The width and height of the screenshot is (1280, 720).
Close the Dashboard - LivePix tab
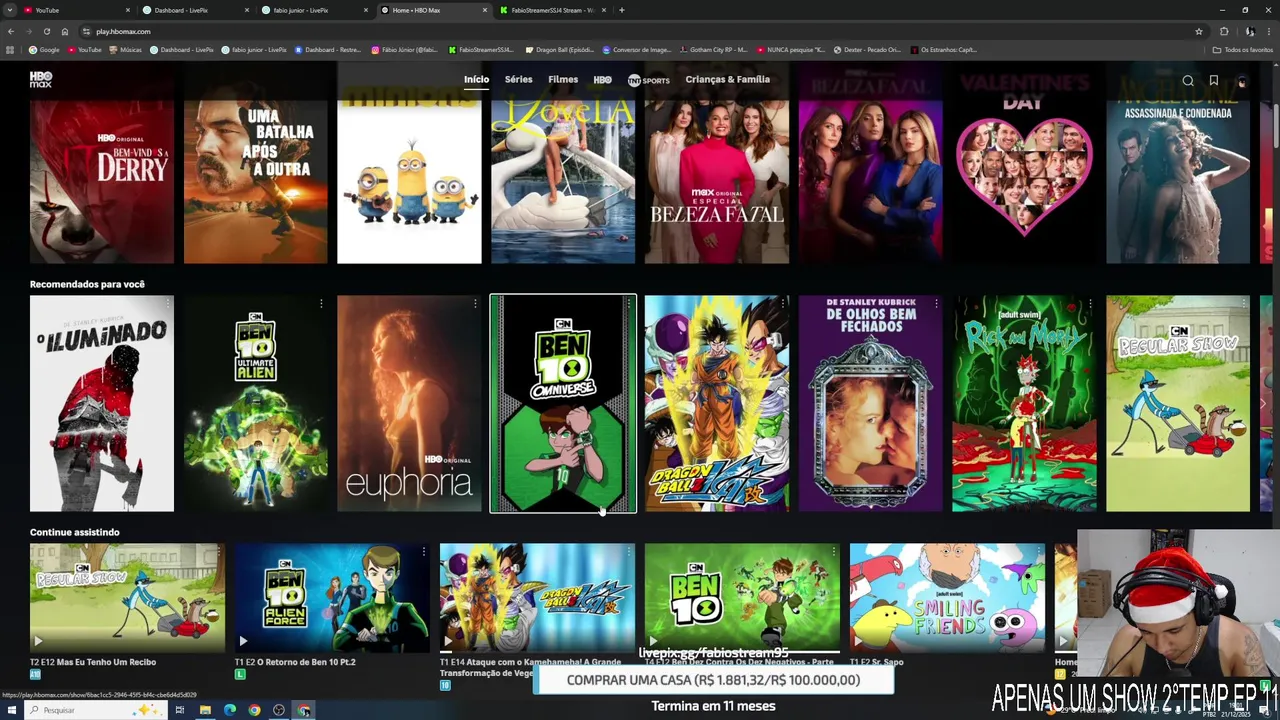pos(247,10)
